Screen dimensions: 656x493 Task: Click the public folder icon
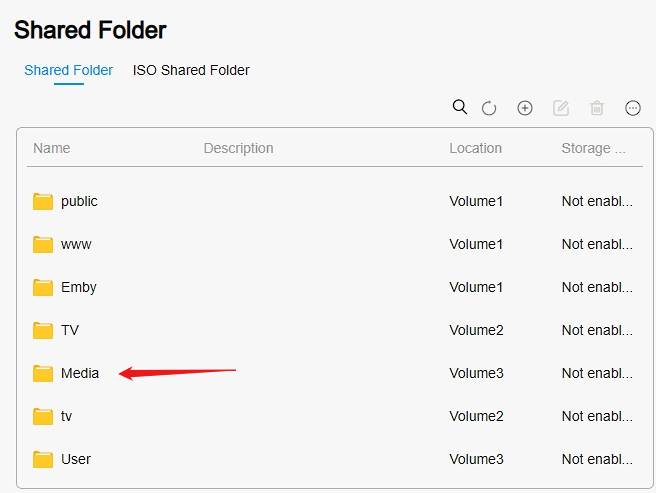pyautogui.click(x=43, y=201)
